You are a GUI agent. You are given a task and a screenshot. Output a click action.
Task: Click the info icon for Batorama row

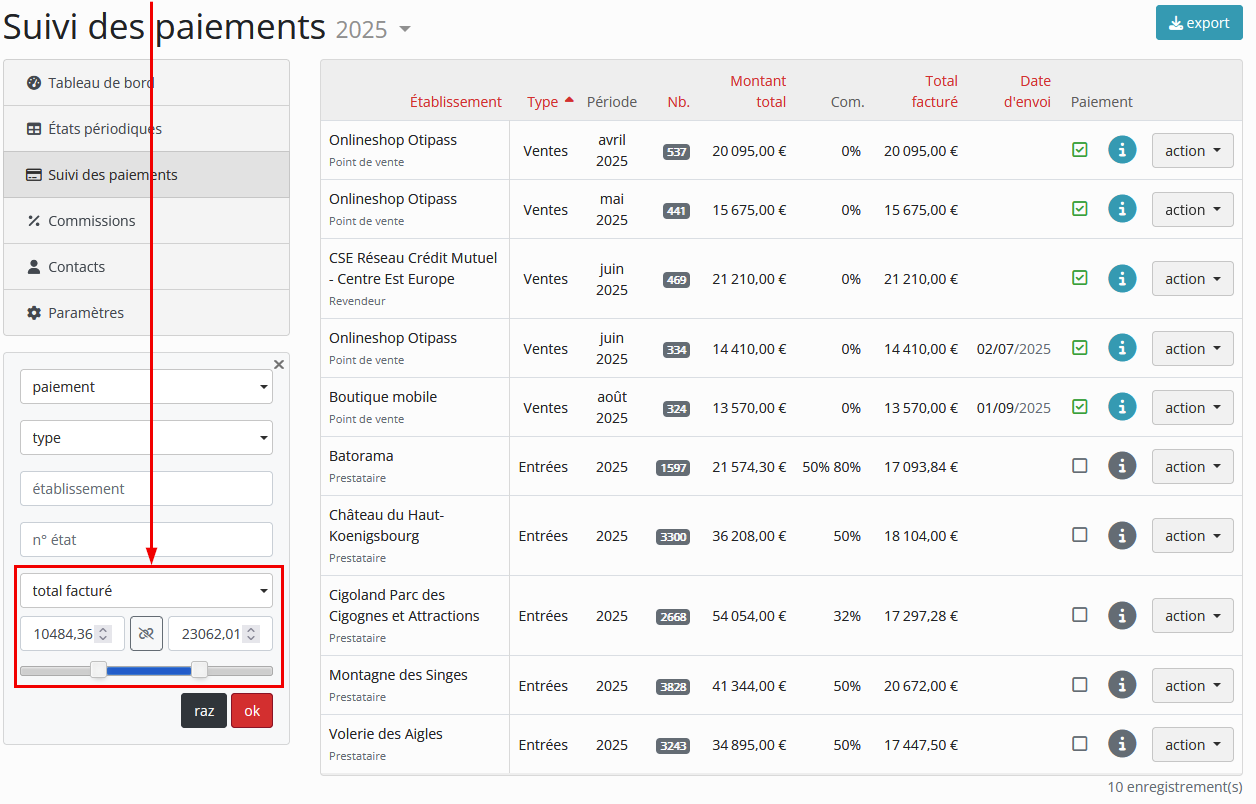click(x=1122, y=466)
